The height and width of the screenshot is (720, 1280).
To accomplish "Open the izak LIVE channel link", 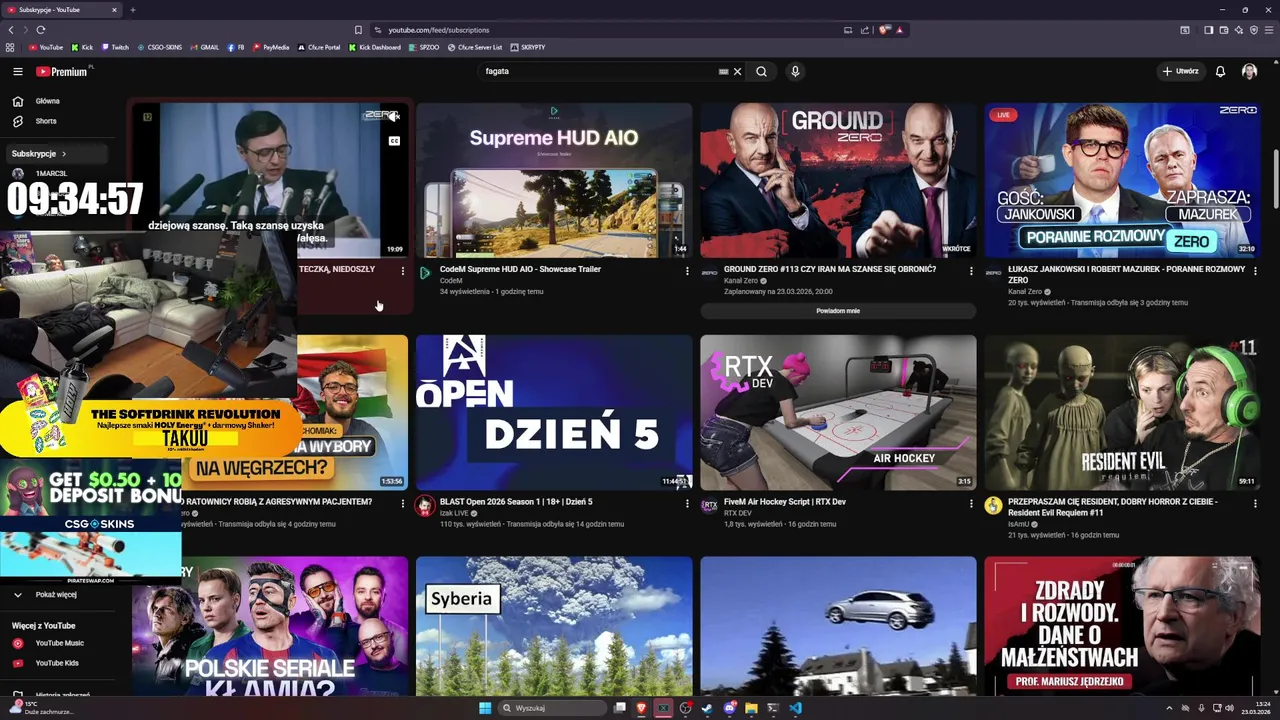I will tap(455, 513).
